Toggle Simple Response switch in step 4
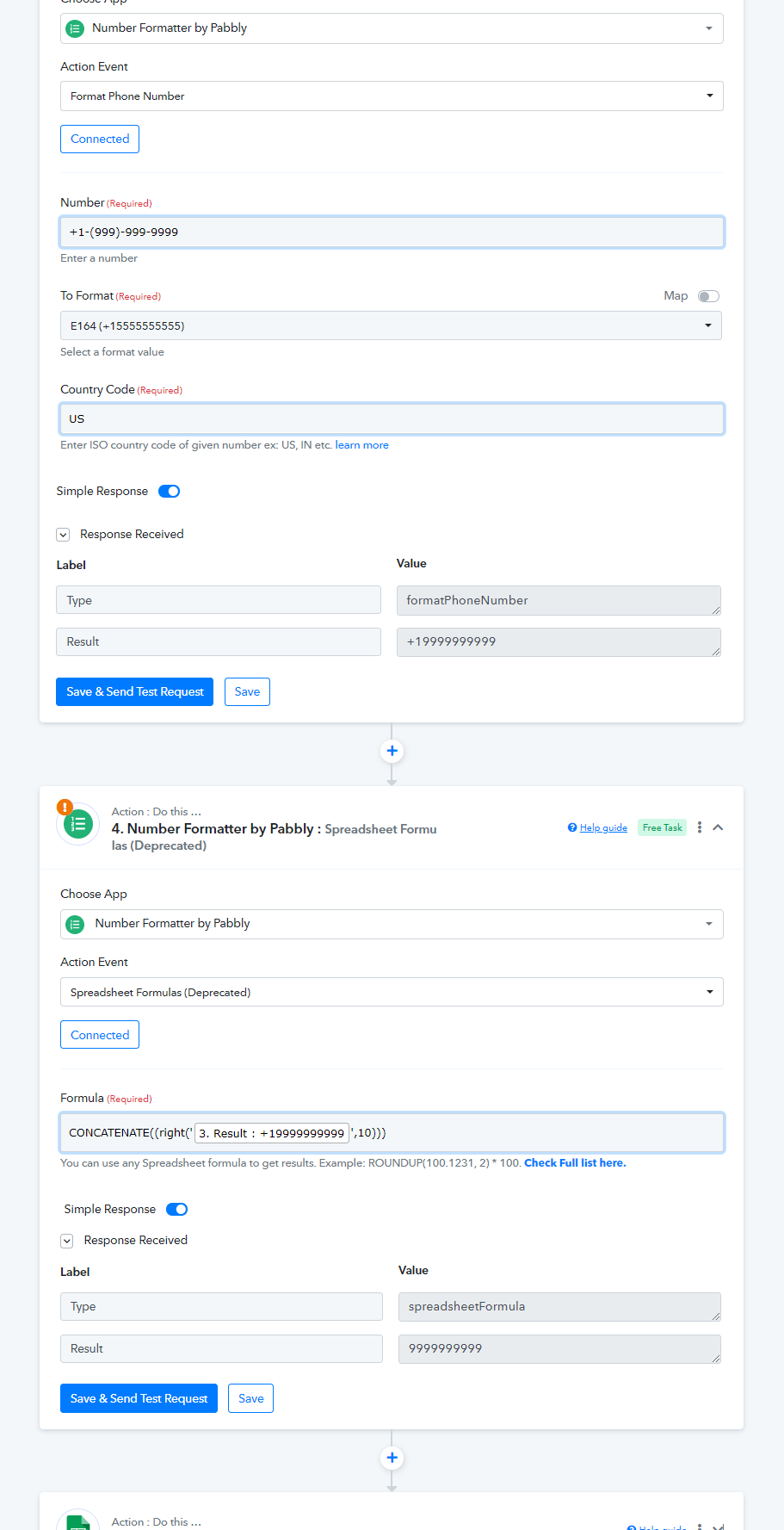784x1530 pixels. tap(176, 1210)
